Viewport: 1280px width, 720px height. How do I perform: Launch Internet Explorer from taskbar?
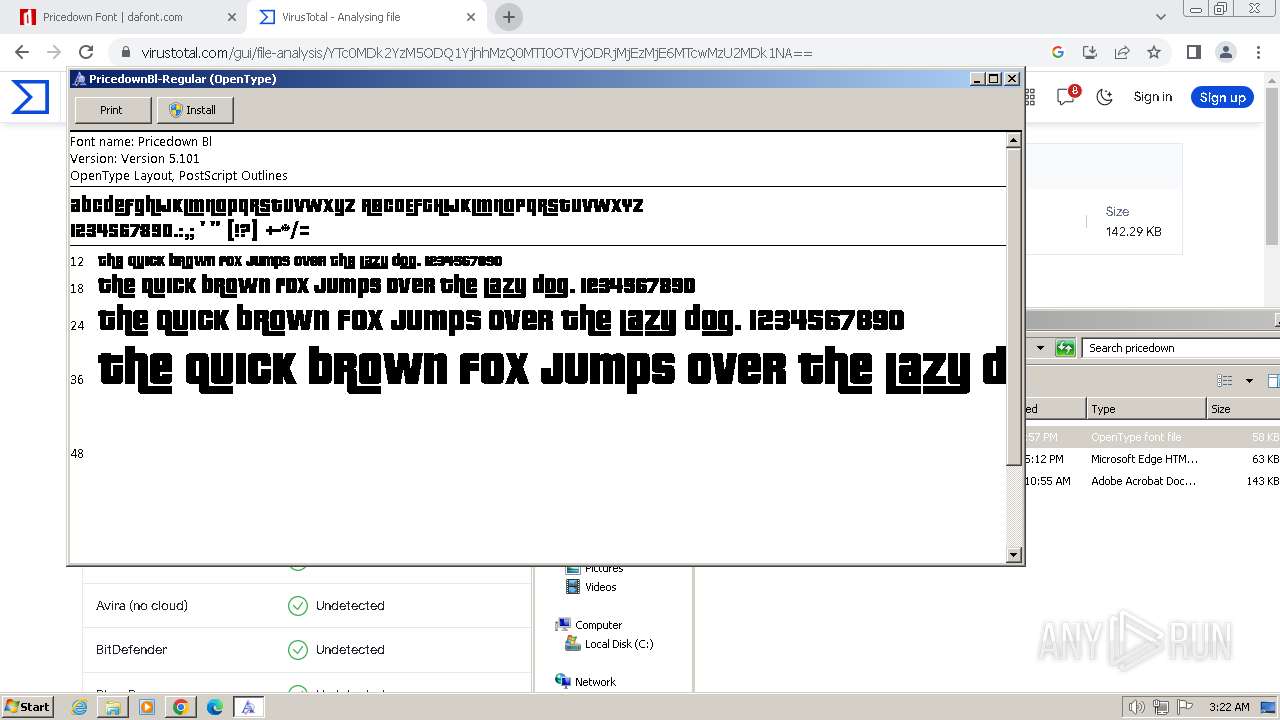pos(80,707)
